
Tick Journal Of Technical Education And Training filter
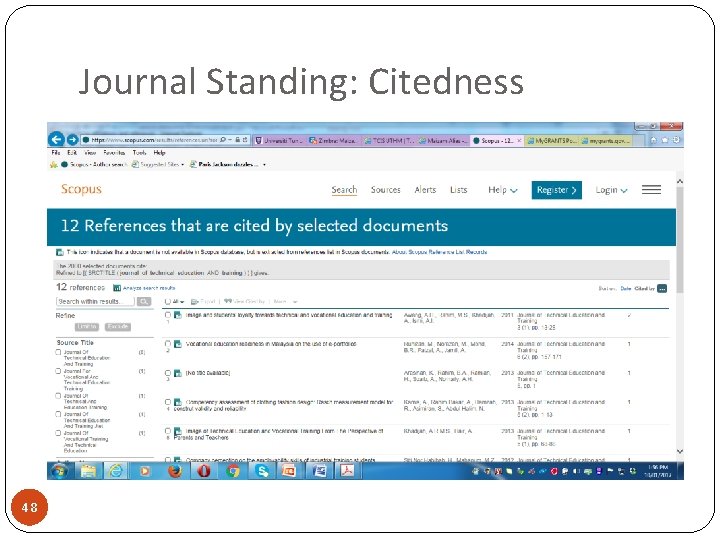[x=58, y=352]
